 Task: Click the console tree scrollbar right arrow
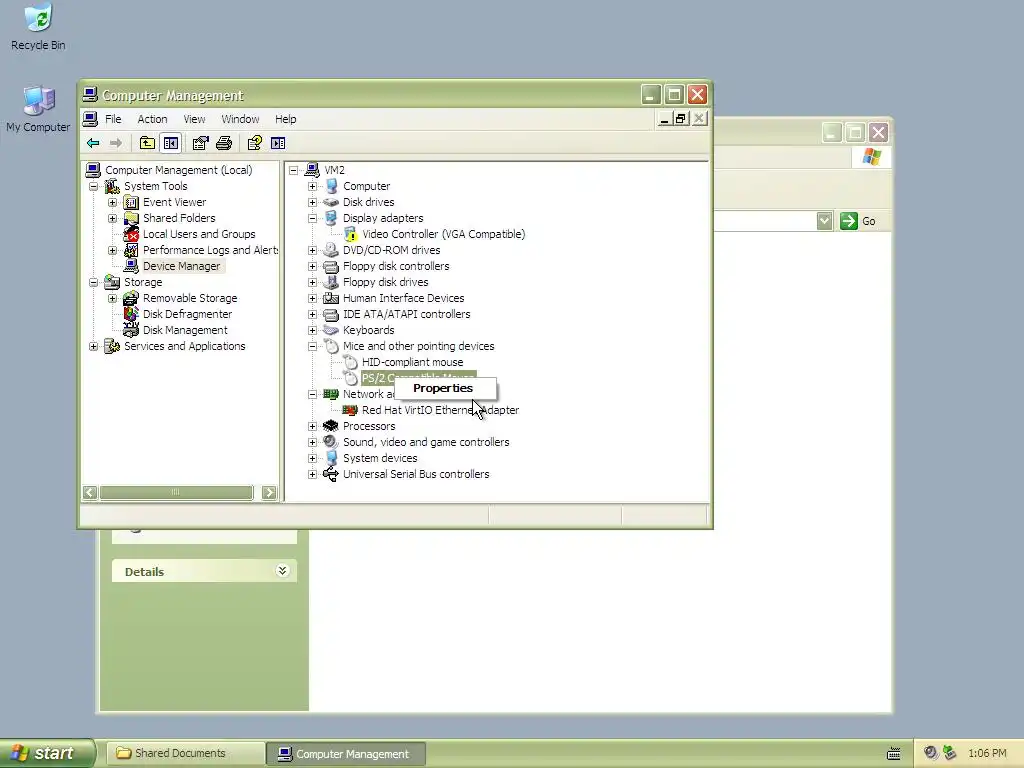pos(269,492)
